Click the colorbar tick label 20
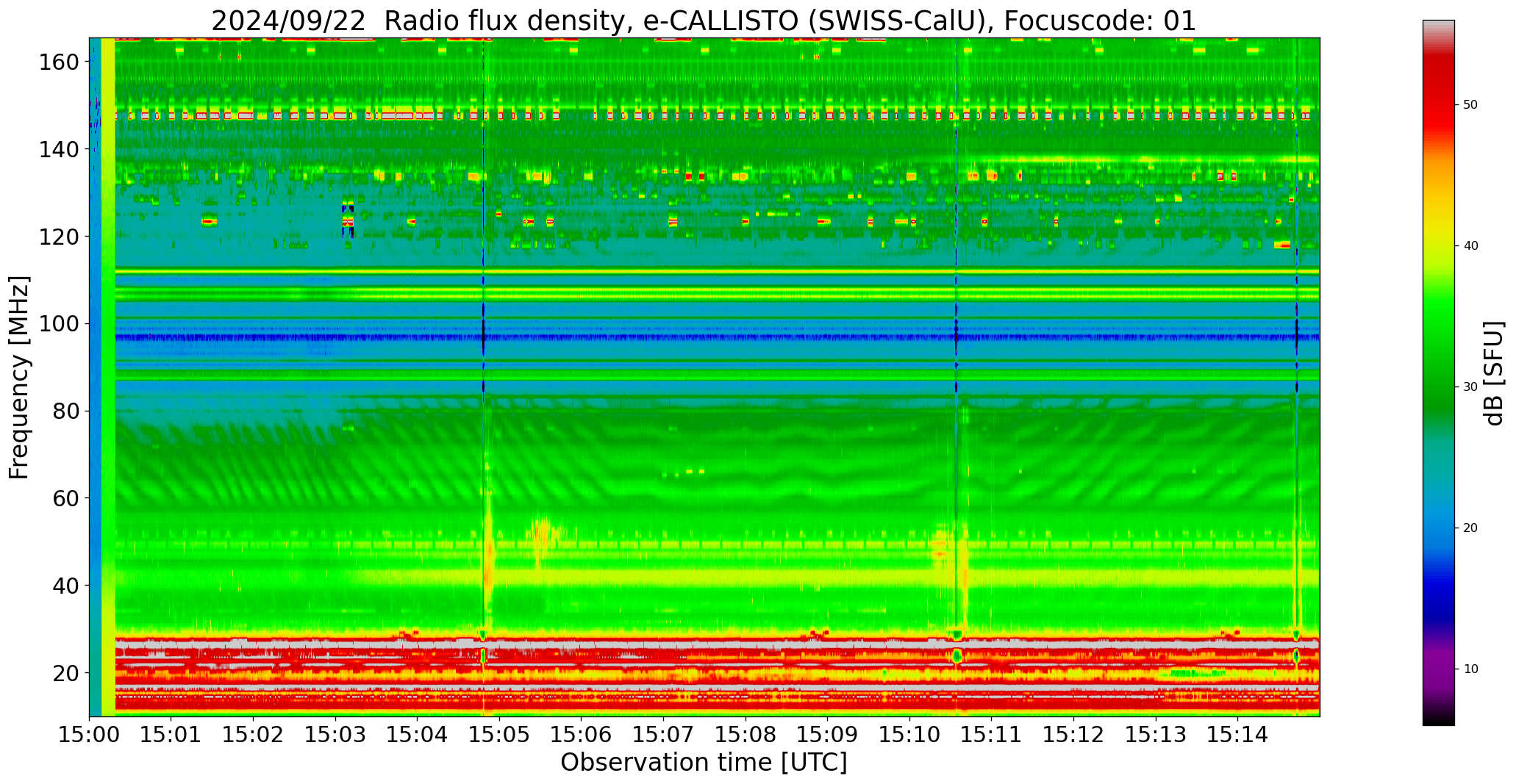The height and width of the screenshot is (784, 1516). (x=1470, y=528)
